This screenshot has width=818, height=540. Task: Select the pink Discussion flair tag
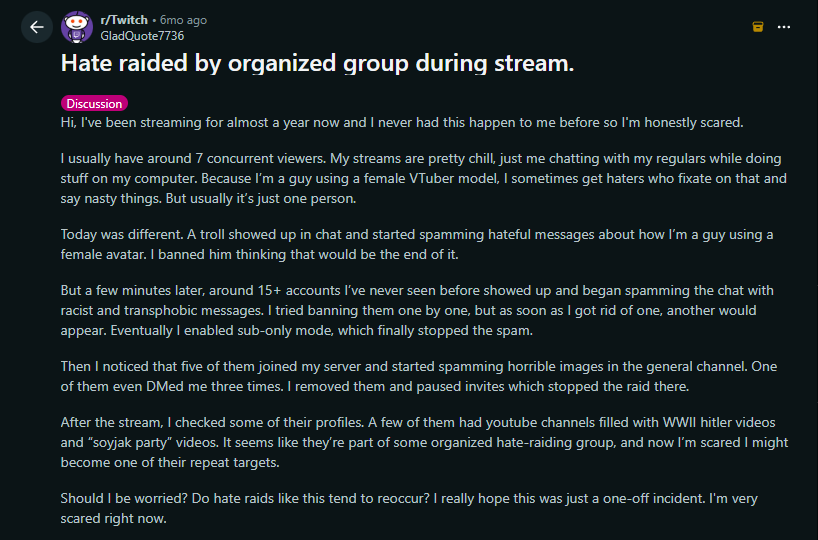tap(94, 103)
